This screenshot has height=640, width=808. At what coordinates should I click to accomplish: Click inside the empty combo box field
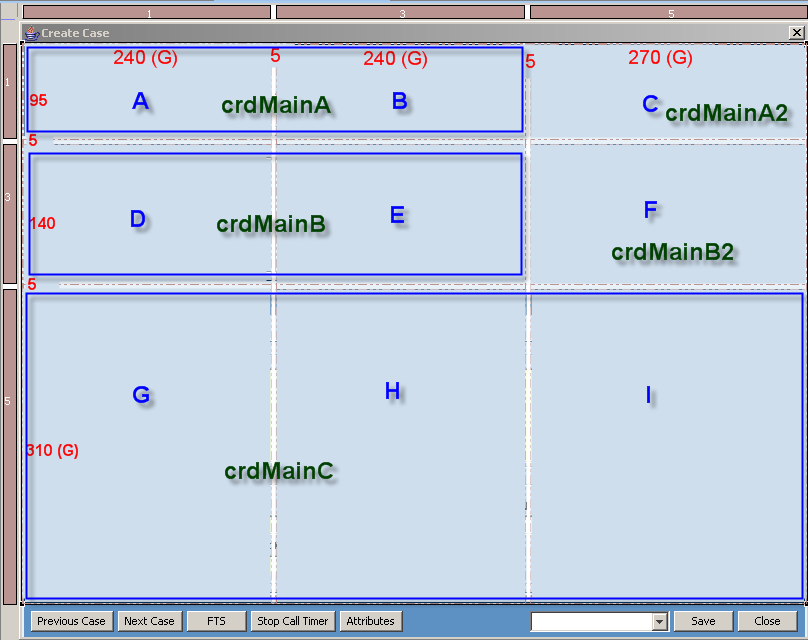pyautogui.click(x=590, y=621)
